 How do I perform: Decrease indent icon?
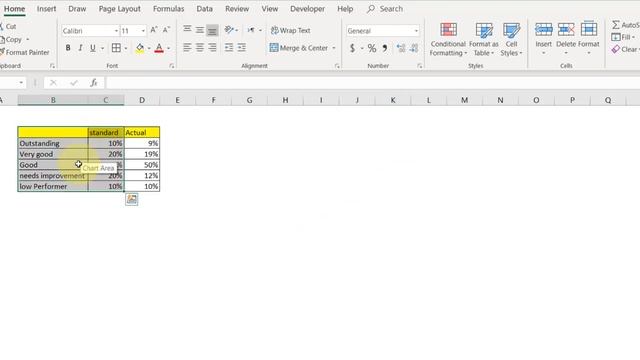coord(229,48)
